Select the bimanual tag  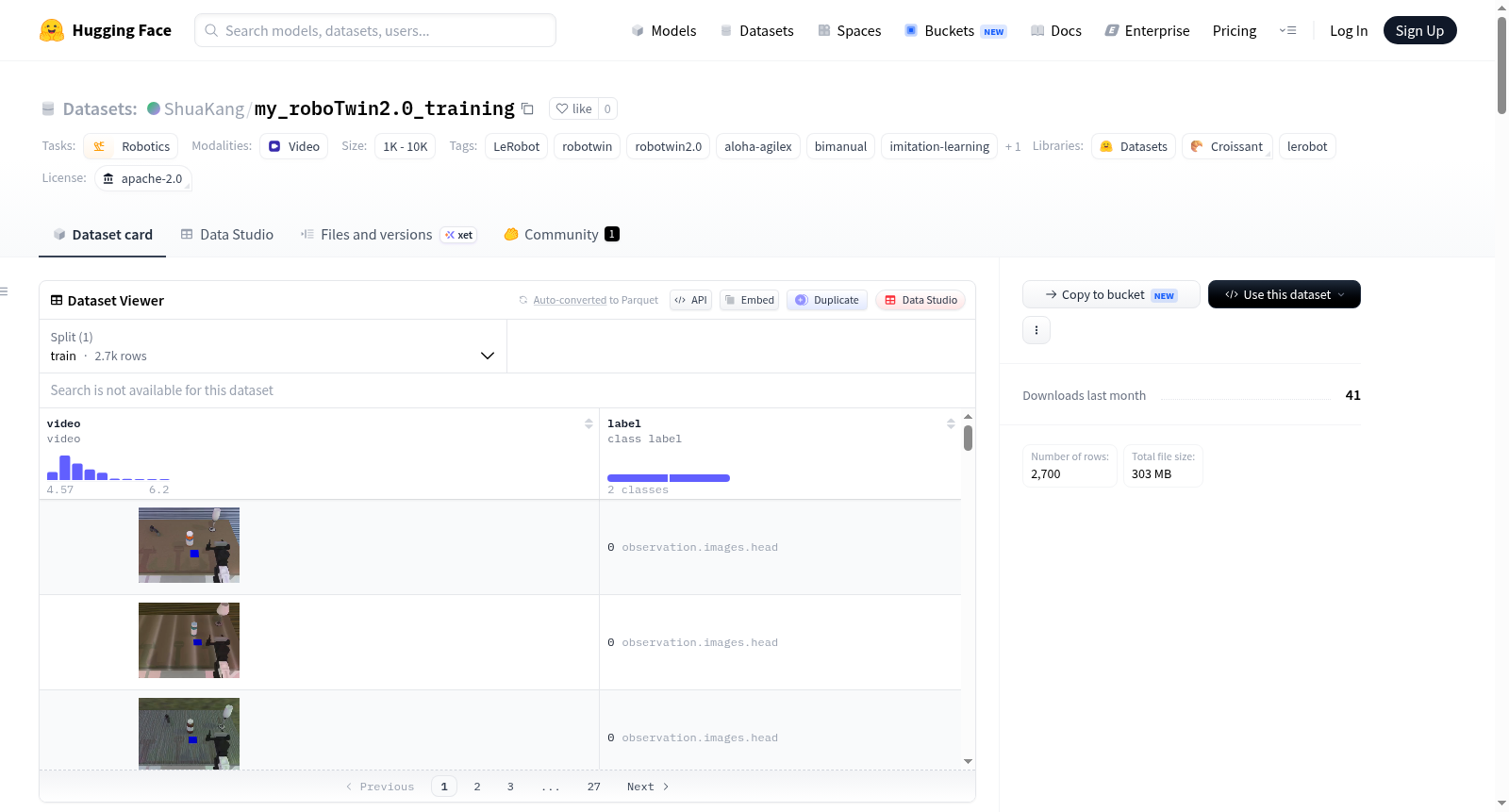[x=840, y=146]
